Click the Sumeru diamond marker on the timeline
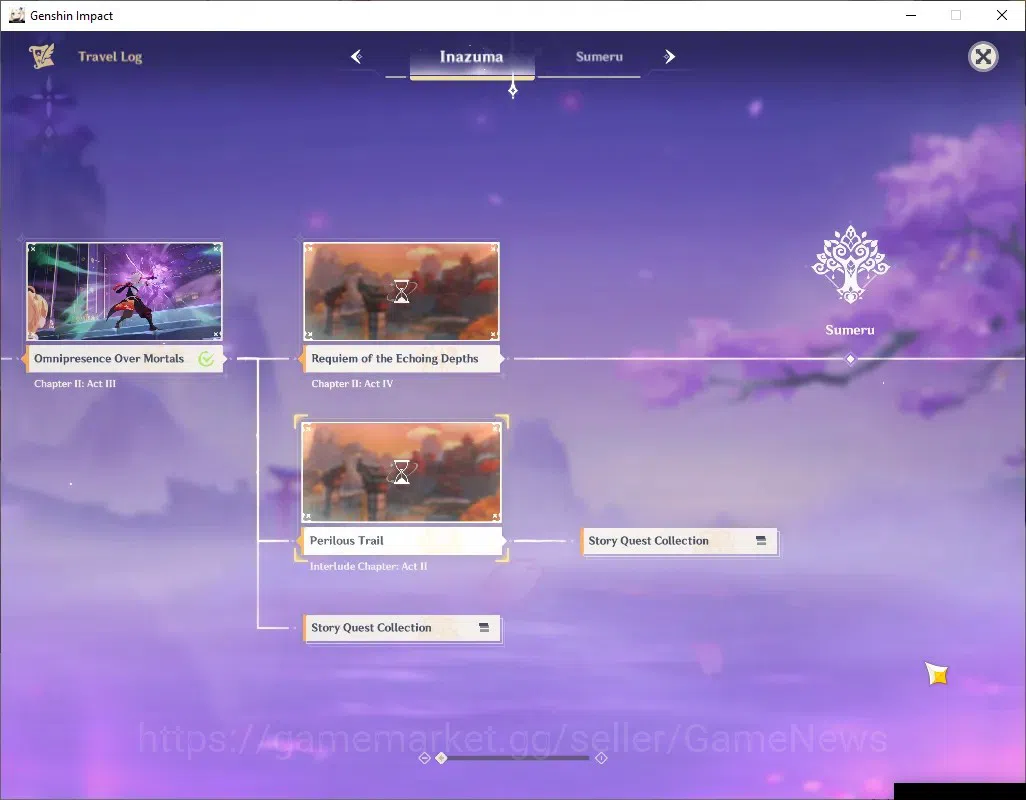This screenshot has width=1026, height=800. [x=850, y=359]
